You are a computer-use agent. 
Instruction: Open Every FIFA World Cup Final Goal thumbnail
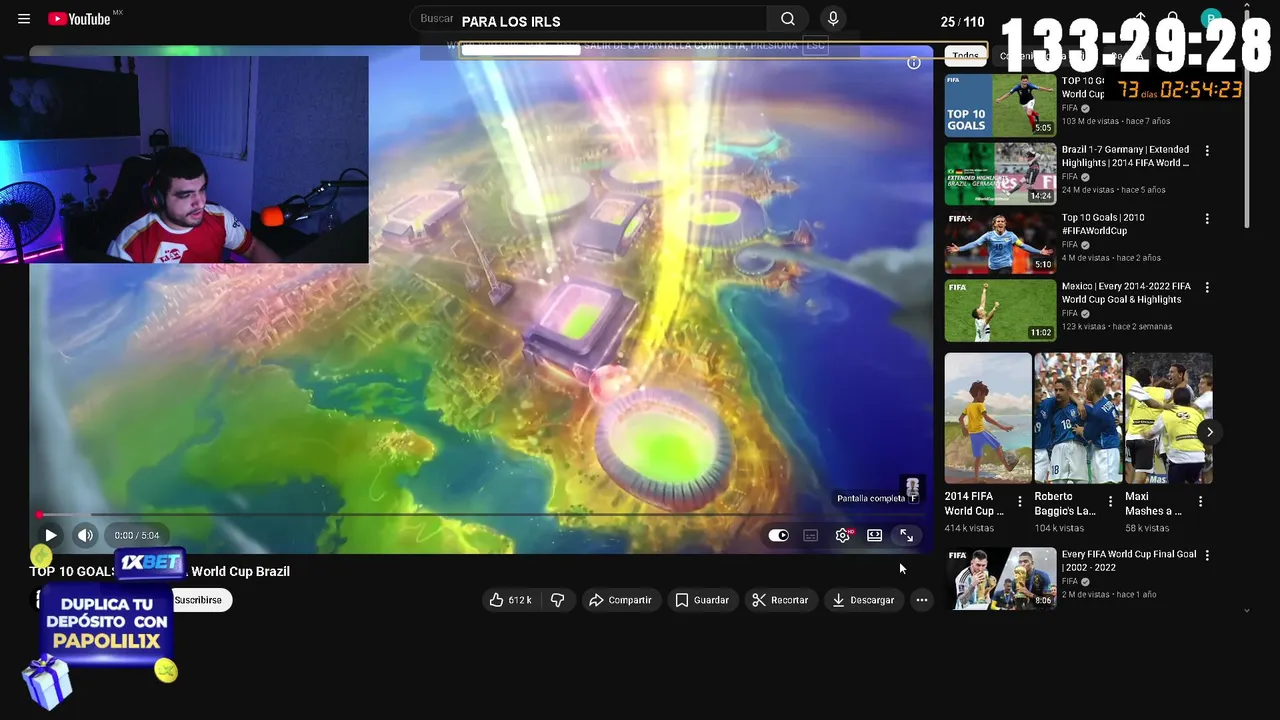pos(1000,578)
